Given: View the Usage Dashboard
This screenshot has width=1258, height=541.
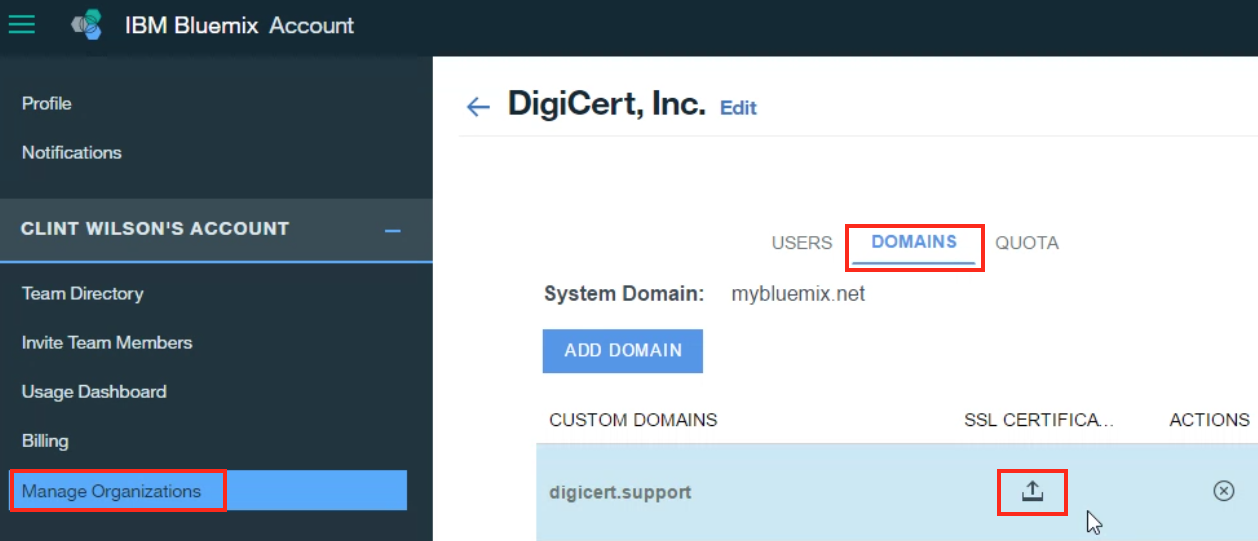Looking at the screenshot, I should coord(94,392).
